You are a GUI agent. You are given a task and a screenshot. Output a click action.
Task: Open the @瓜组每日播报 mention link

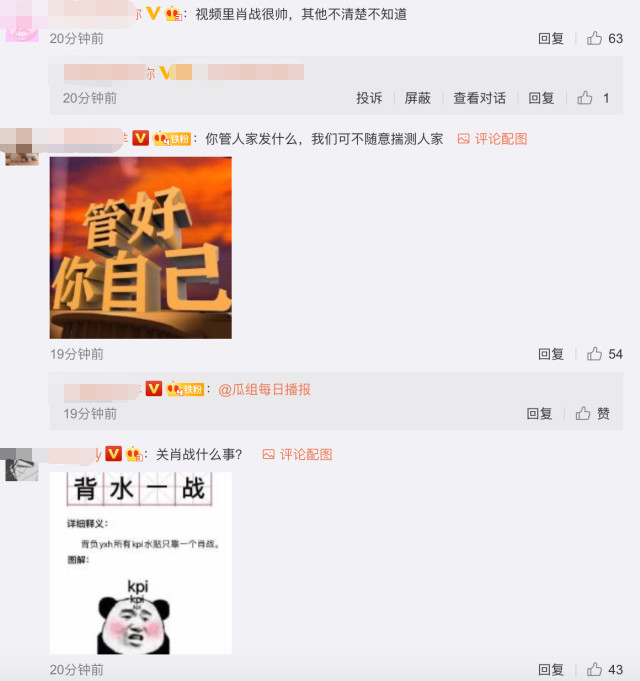(x=264, y=390)
